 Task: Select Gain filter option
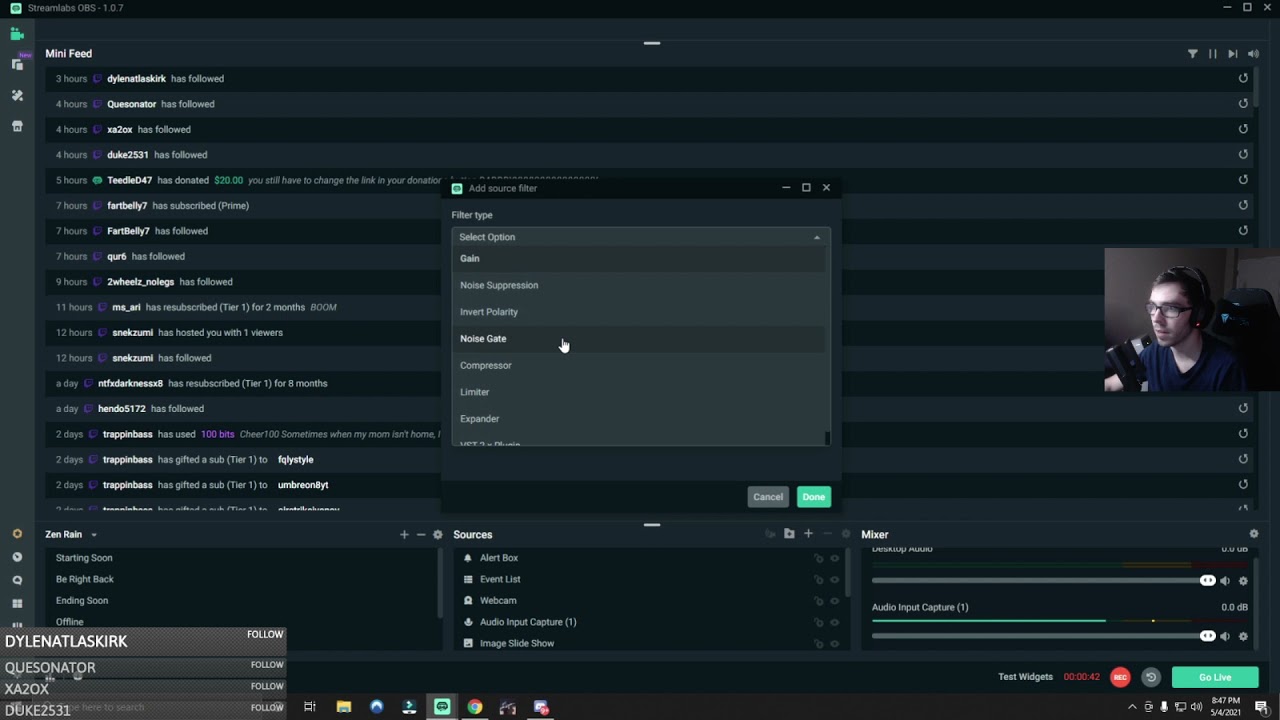[x=640, y=258]
